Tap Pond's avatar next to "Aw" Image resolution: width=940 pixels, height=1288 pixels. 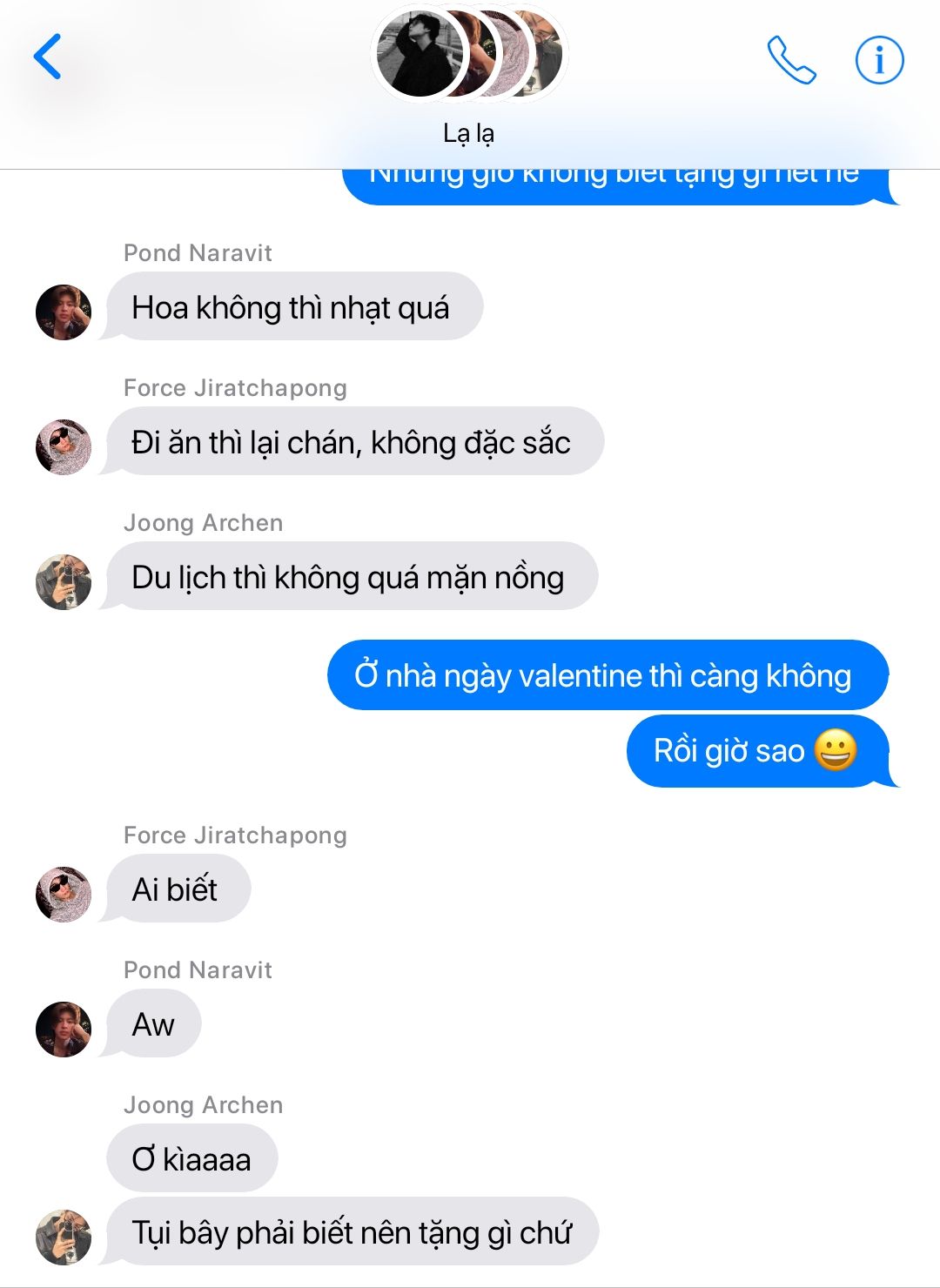click(64, 1029)
